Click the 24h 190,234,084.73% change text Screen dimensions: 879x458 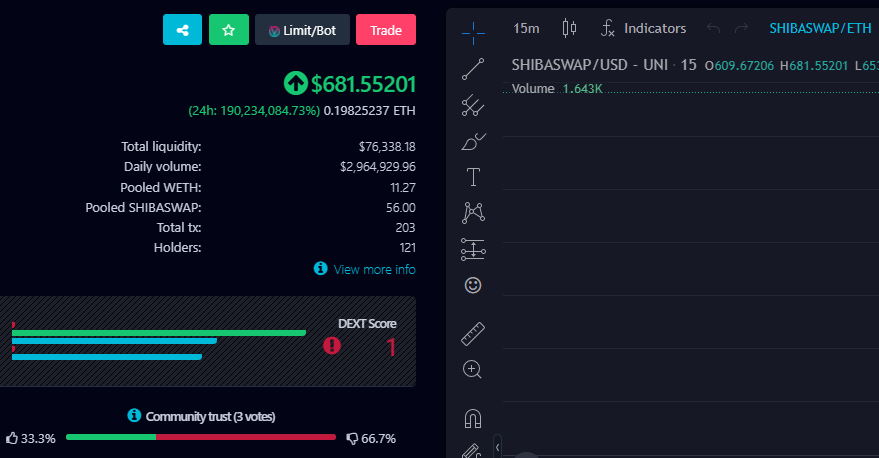[254, 110]
